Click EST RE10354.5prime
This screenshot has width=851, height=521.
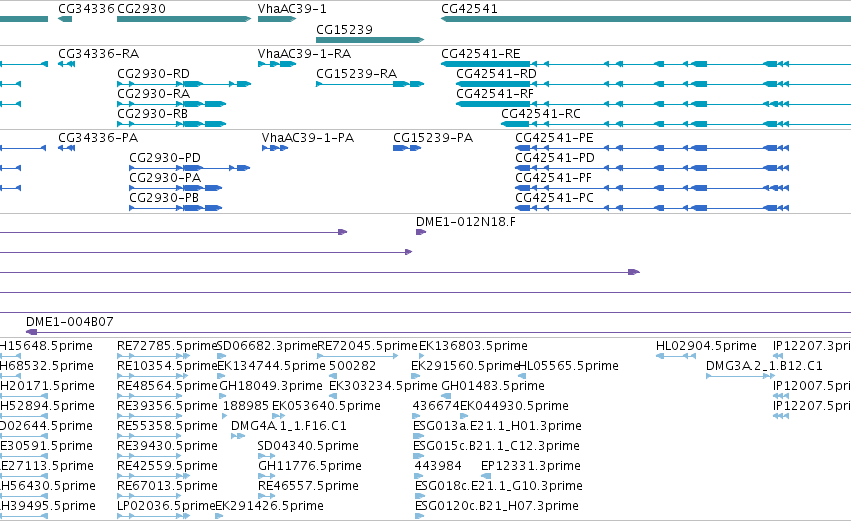click(x=167, y=366)
